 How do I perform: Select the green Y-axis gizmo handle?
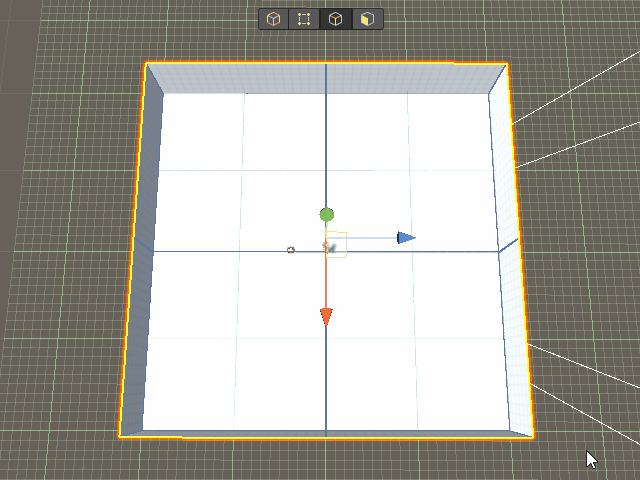click(x=326, y=214)
